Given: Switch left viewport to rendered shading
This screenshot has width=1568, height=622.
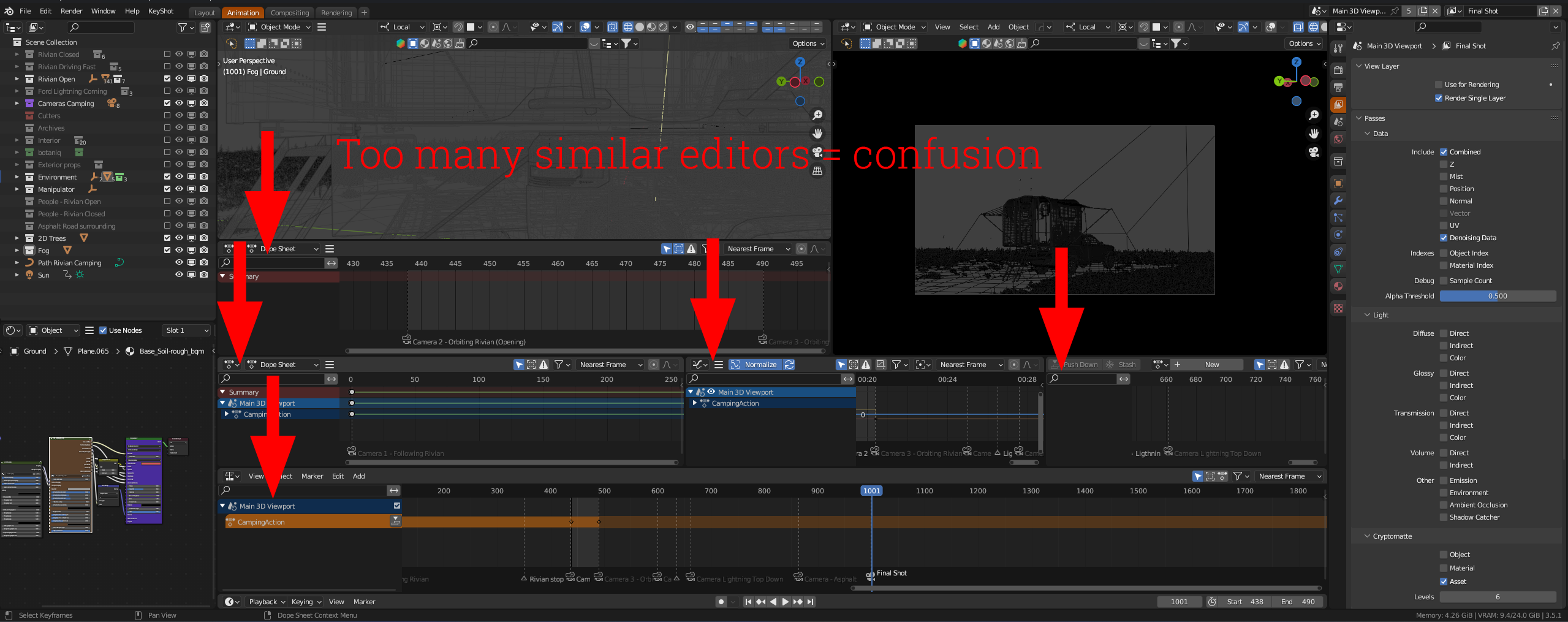Looking at the screenshot, I should coord(663,27).
